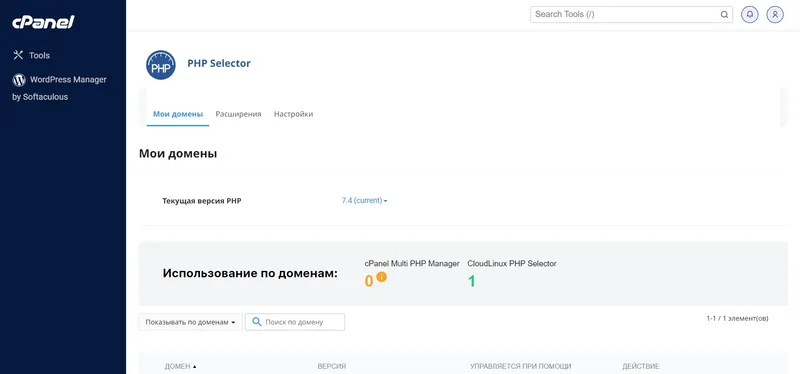This screenshot has width=800, height=374.
Task: Sort by the ДОМЕН column header
Action: pyautogui.click(x=180, y=366)
